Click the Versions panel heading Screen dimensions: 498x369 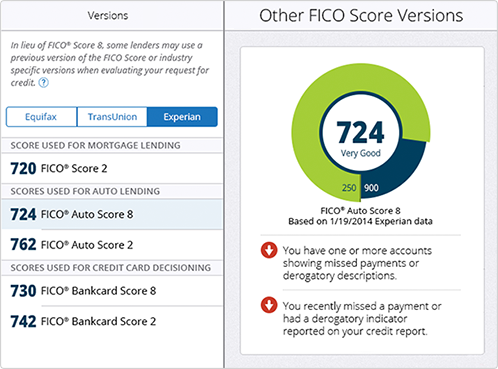[x=108, y=15]
